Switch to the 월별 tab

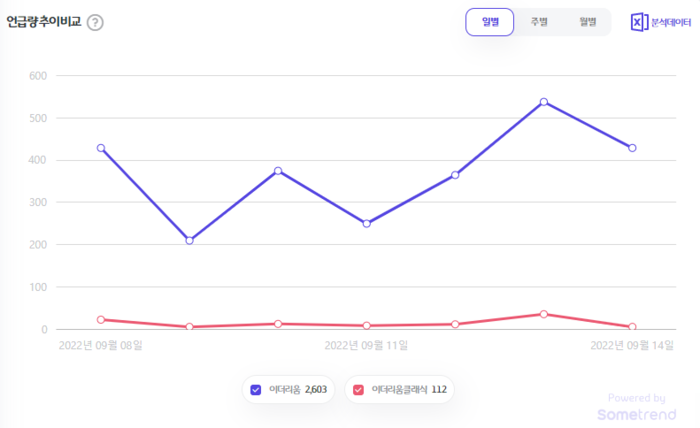pyautogui.click(x=587, y=22)
